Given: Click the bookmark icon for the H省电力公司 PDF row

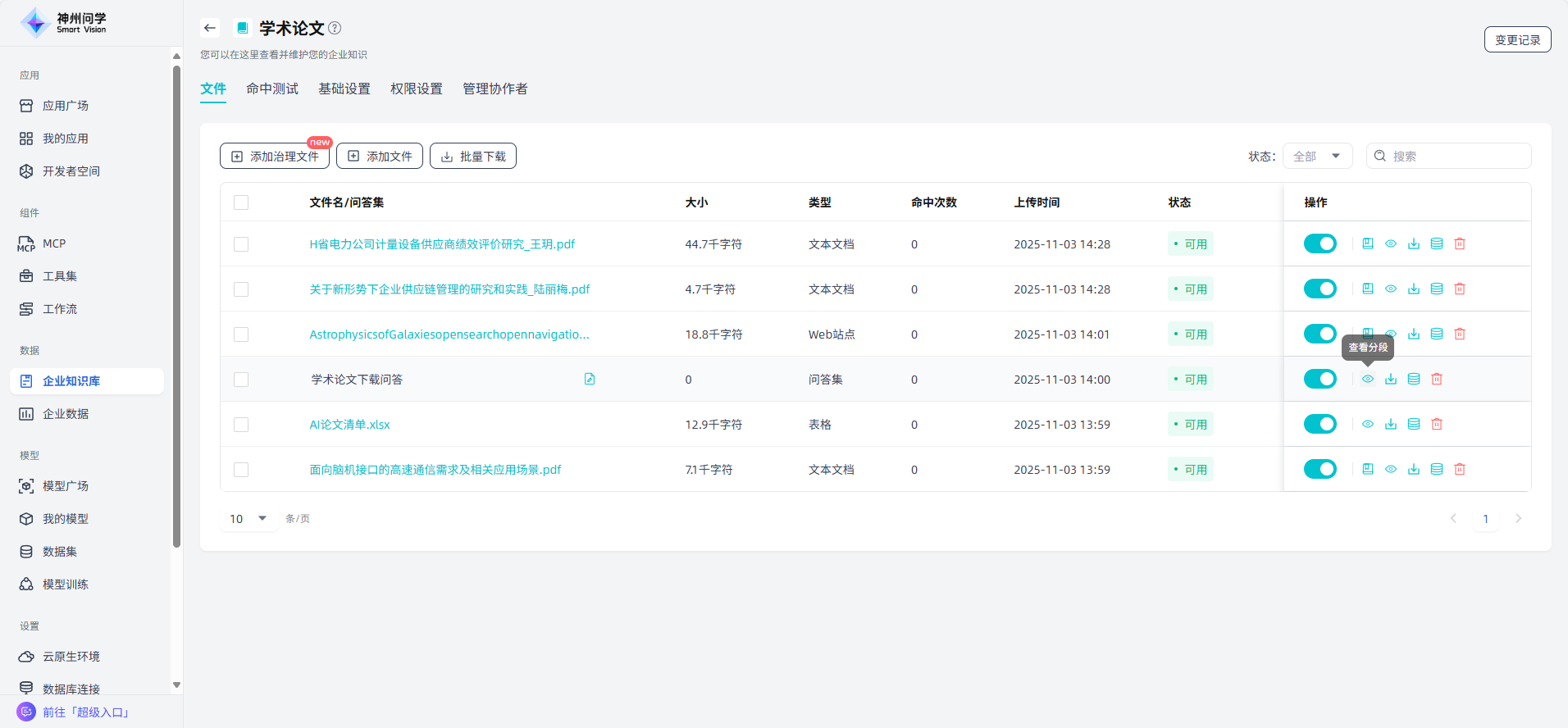Looking at the screenshot, I should 1367,243.
